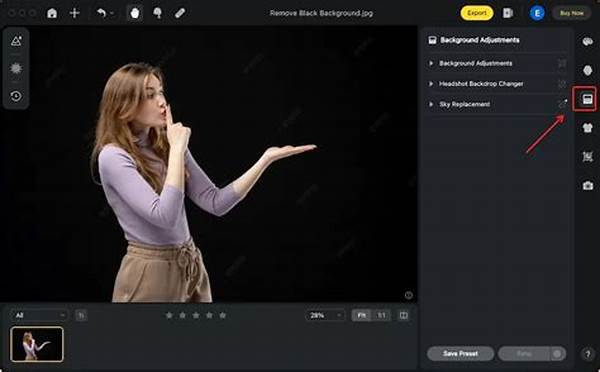Open the background adjustments sidebar icon
Viewport: 600px width, 372px height.
587,100
